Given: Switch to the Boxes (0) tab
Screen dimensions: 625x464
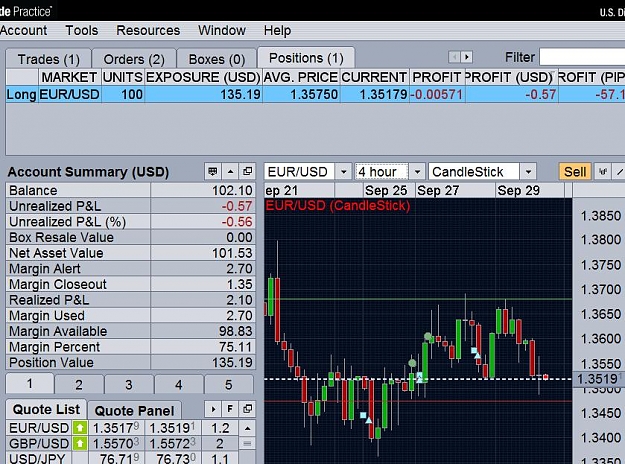Looking at the screenshot, I should point(217,59).
